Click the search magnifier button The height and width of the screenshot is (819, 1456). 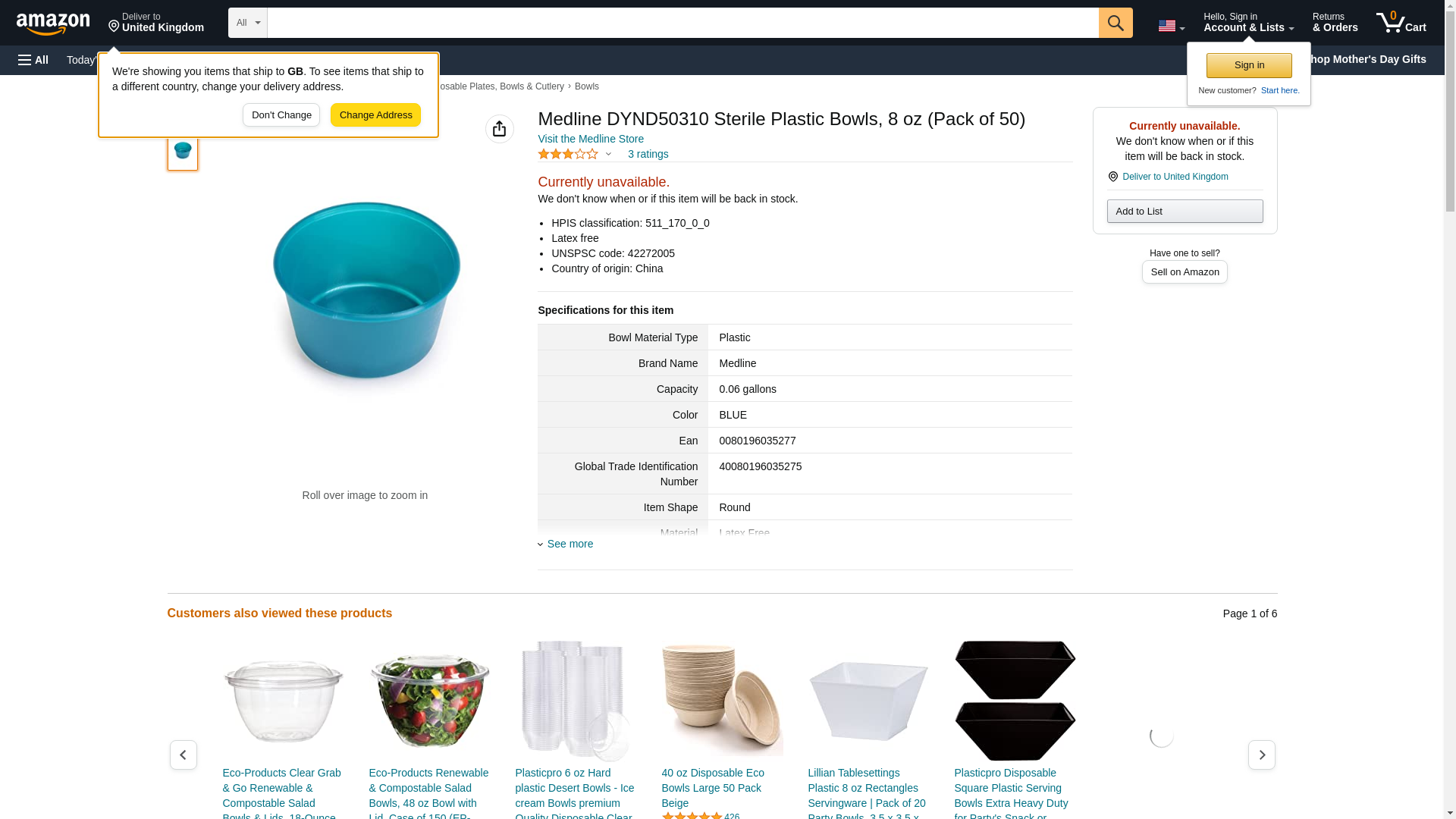coord(1115,23)
